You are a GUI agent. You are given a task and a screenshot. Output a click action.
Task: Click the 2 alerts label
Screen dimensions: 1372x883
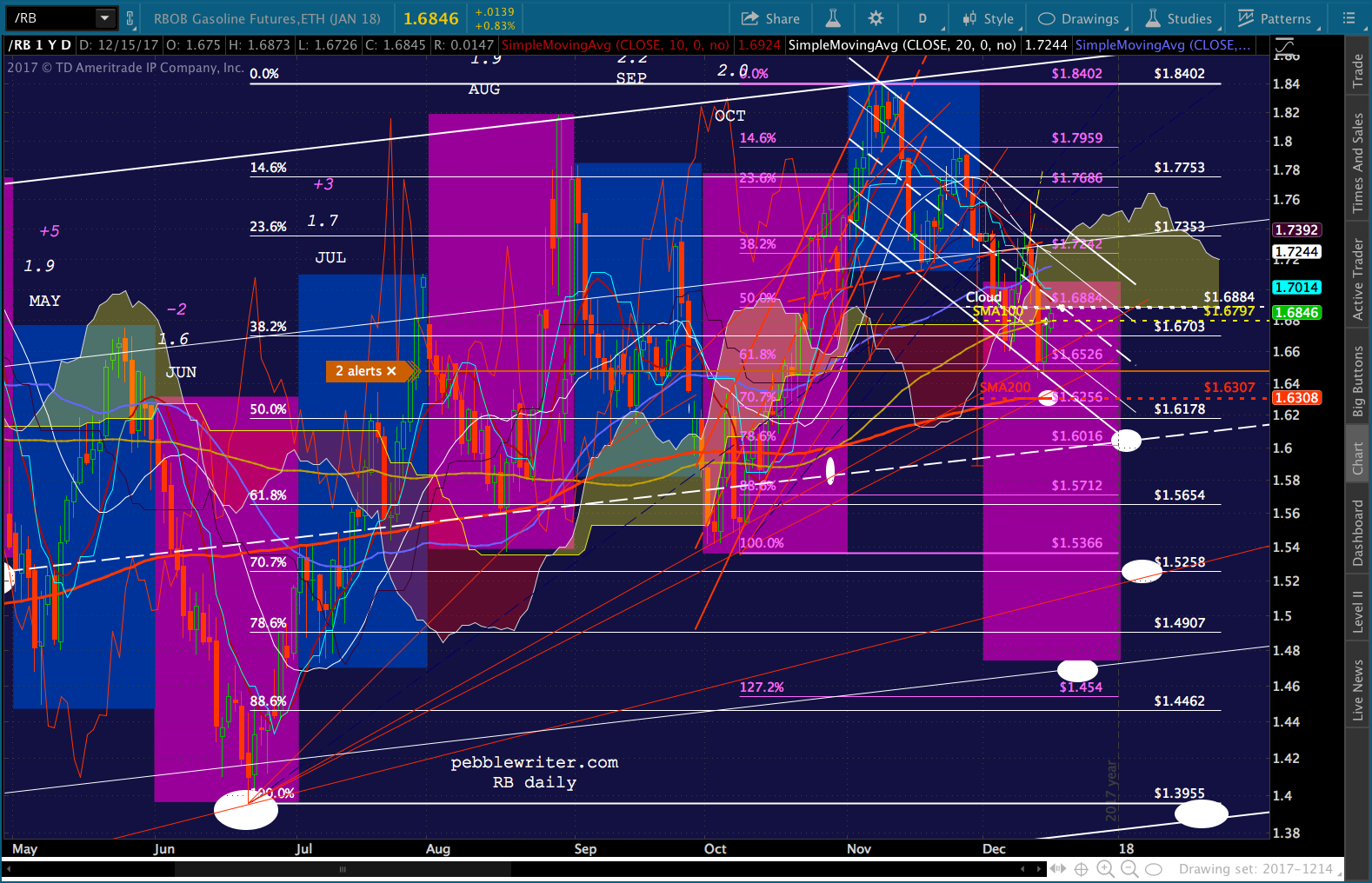[x=358, y=371]
